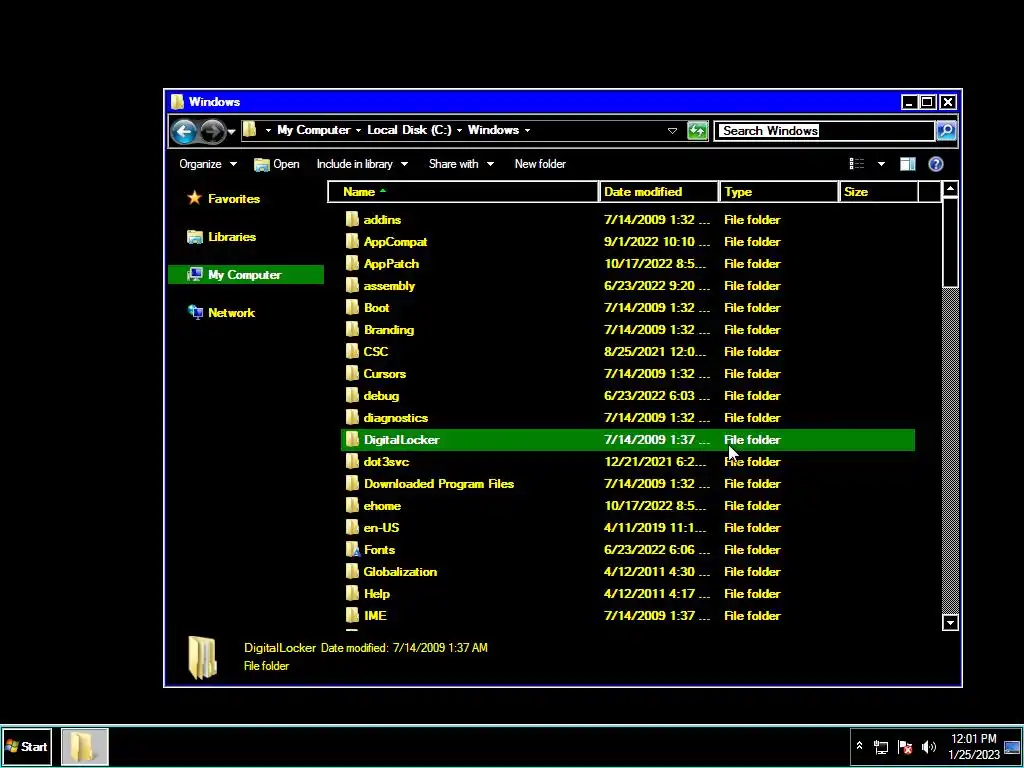The image size is (1024, 768).
Task: Select the IME folder name
Action: coord(375,616)
